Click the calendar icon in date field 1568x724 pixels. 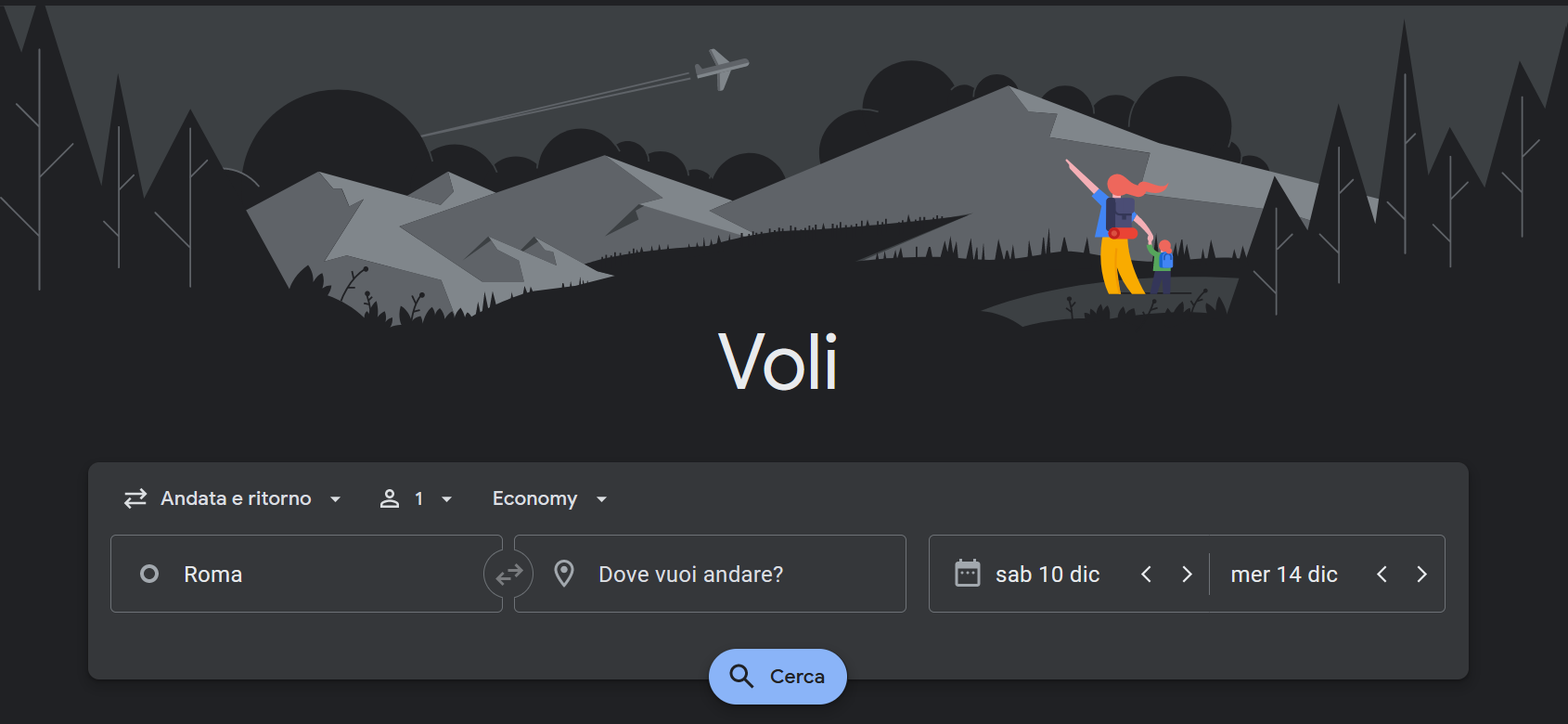pyautogui.click(x=968, y=574)
